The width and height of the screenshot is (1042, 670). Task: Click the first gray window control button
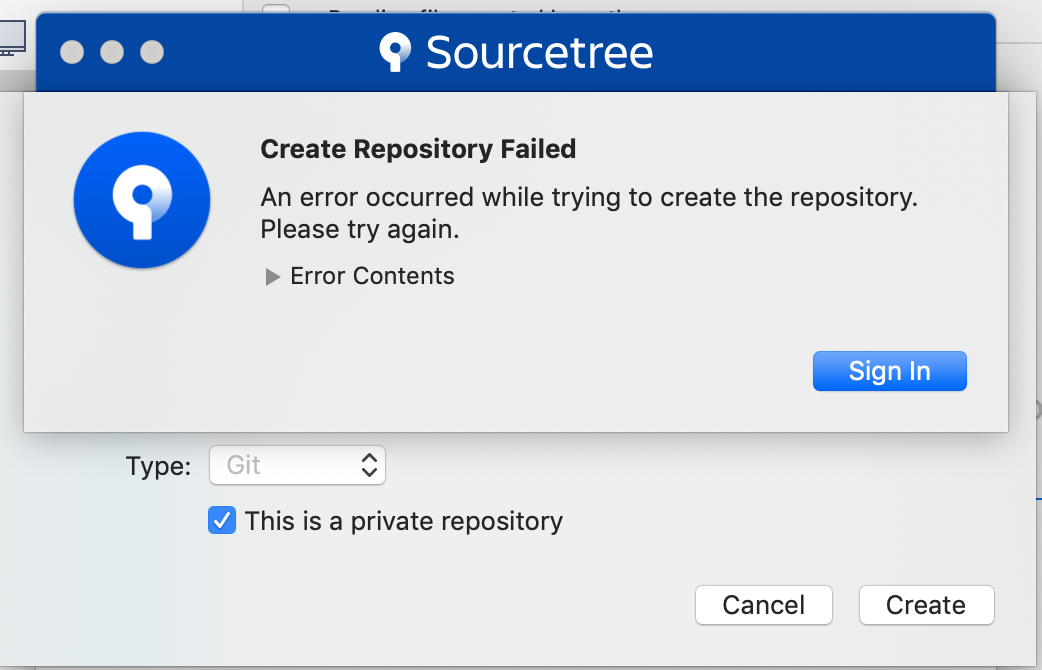72,52
